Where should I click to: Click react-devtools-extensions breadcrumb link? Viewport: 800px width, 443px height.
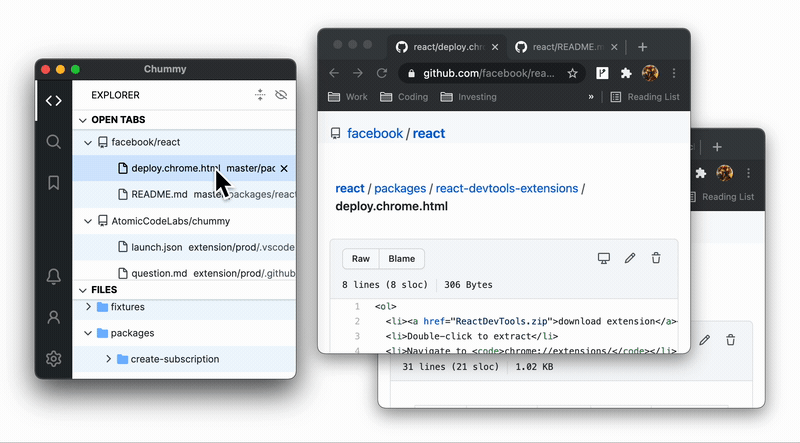pyautogui.click(x=507, y=188)
